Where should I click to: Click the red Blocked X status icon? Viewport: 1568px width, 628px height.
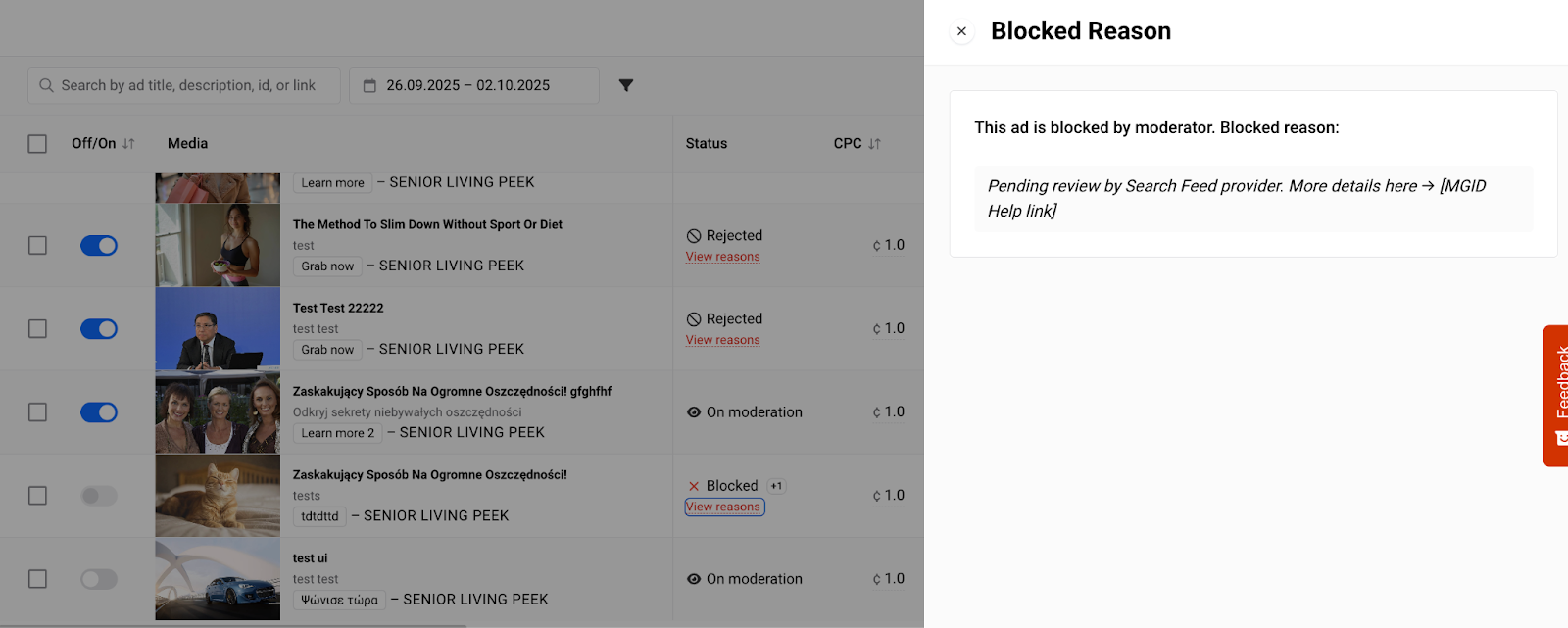tap(694, 486)
